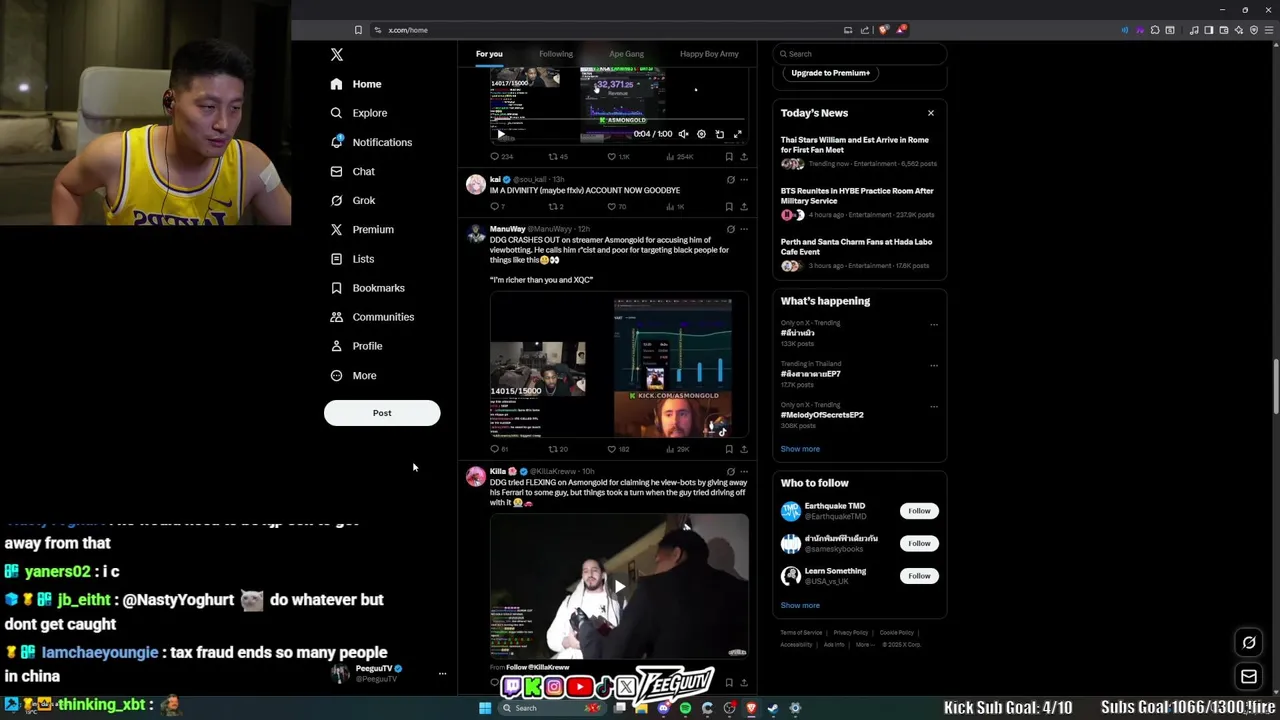
Task: Mute the top video's sound
Action: pos(683,134)
